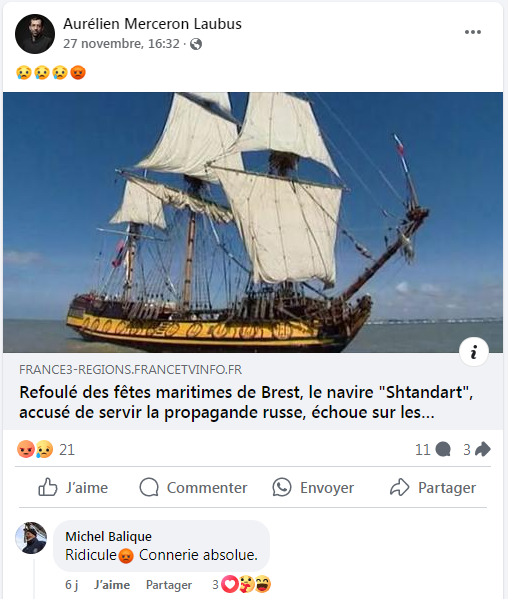508x600 pixels.
Task: Show the 11 comments count icon
Action: point(443,449)
